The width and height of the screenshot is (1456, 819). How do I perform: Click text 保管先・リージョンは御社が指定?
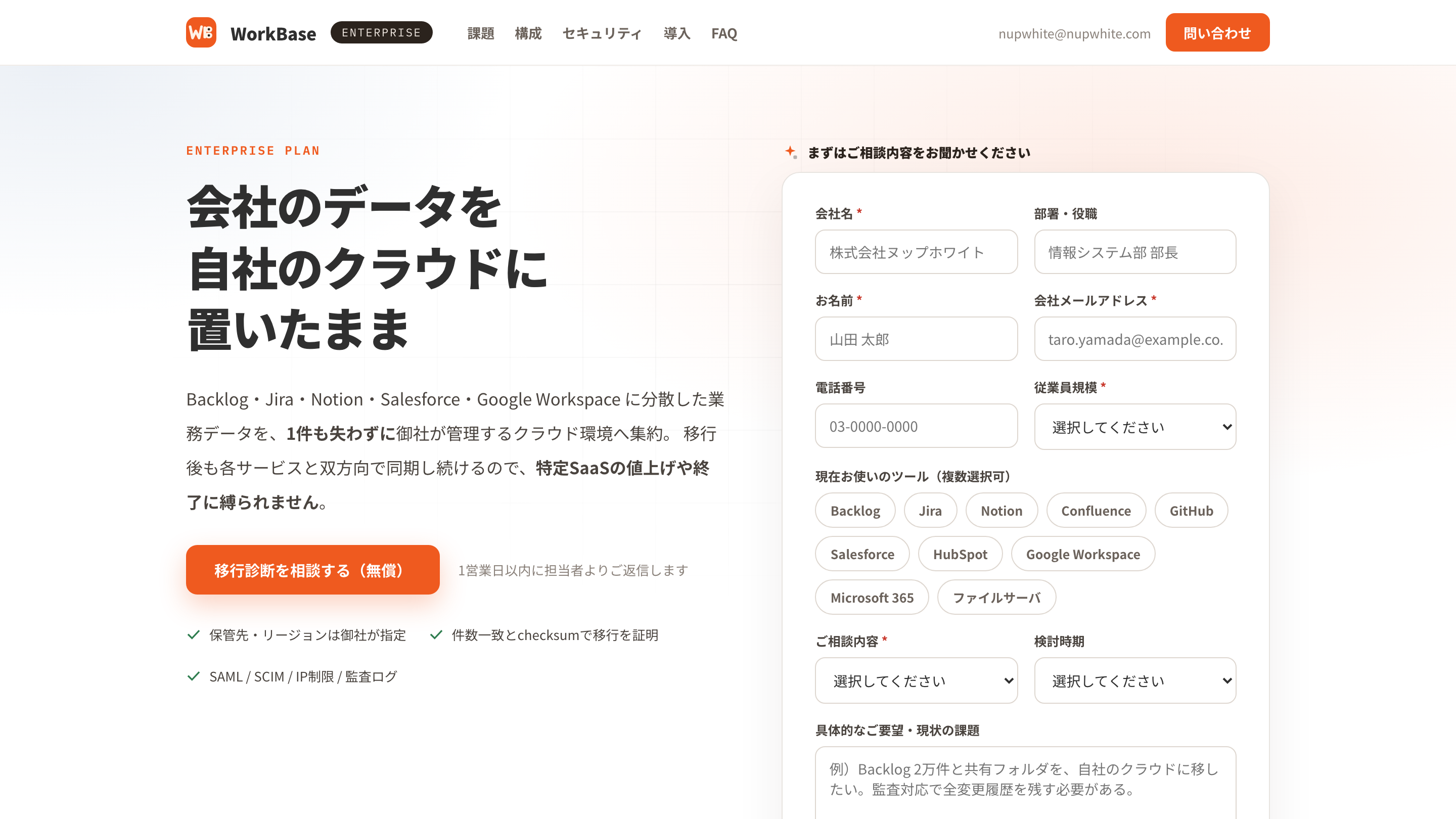pos(307,635)
